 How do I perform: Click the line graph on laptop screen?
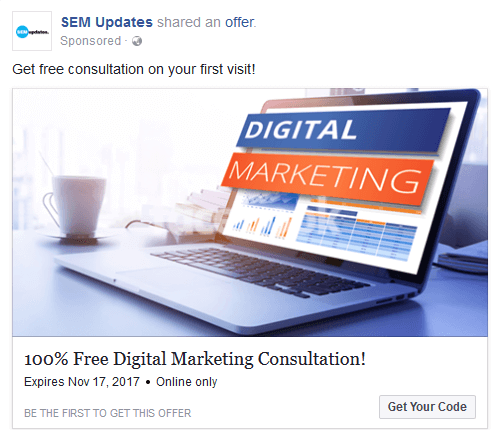269,201
